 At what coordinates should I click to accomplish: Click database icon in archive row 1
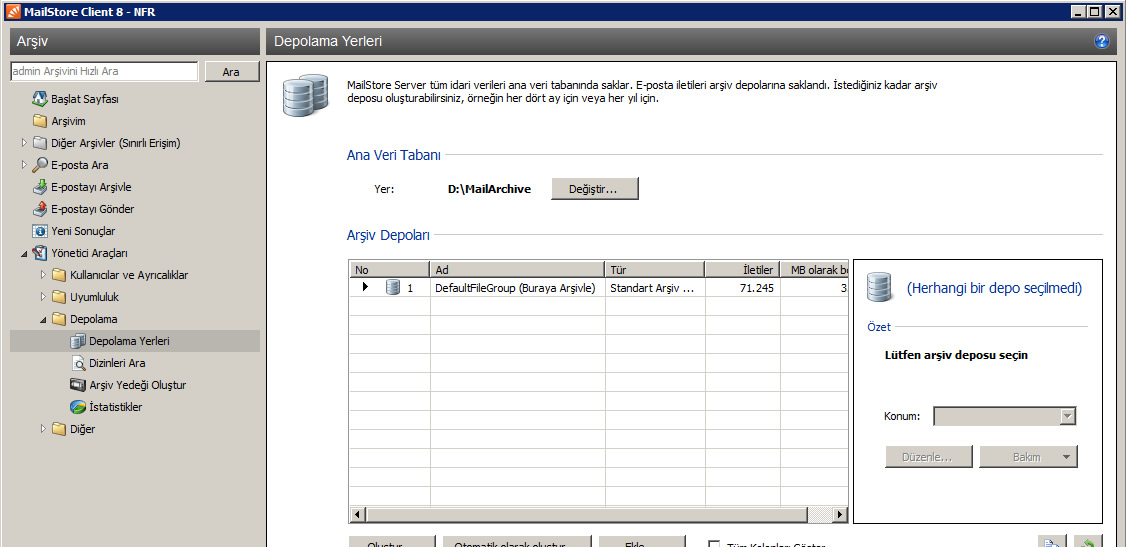tap(392, 288)
